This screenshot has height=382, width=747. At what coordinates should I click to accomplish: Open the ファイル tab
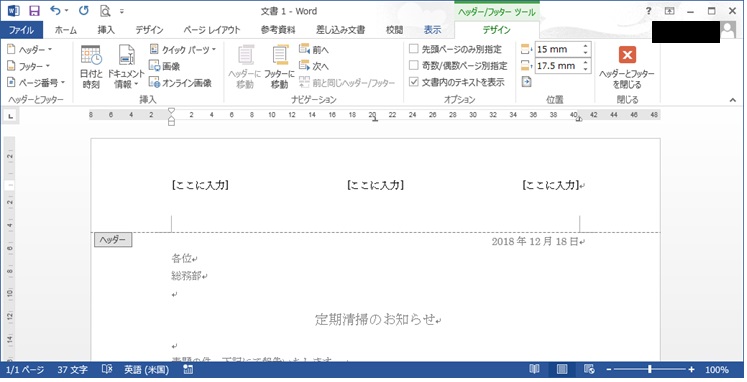(x=21, y=30)
